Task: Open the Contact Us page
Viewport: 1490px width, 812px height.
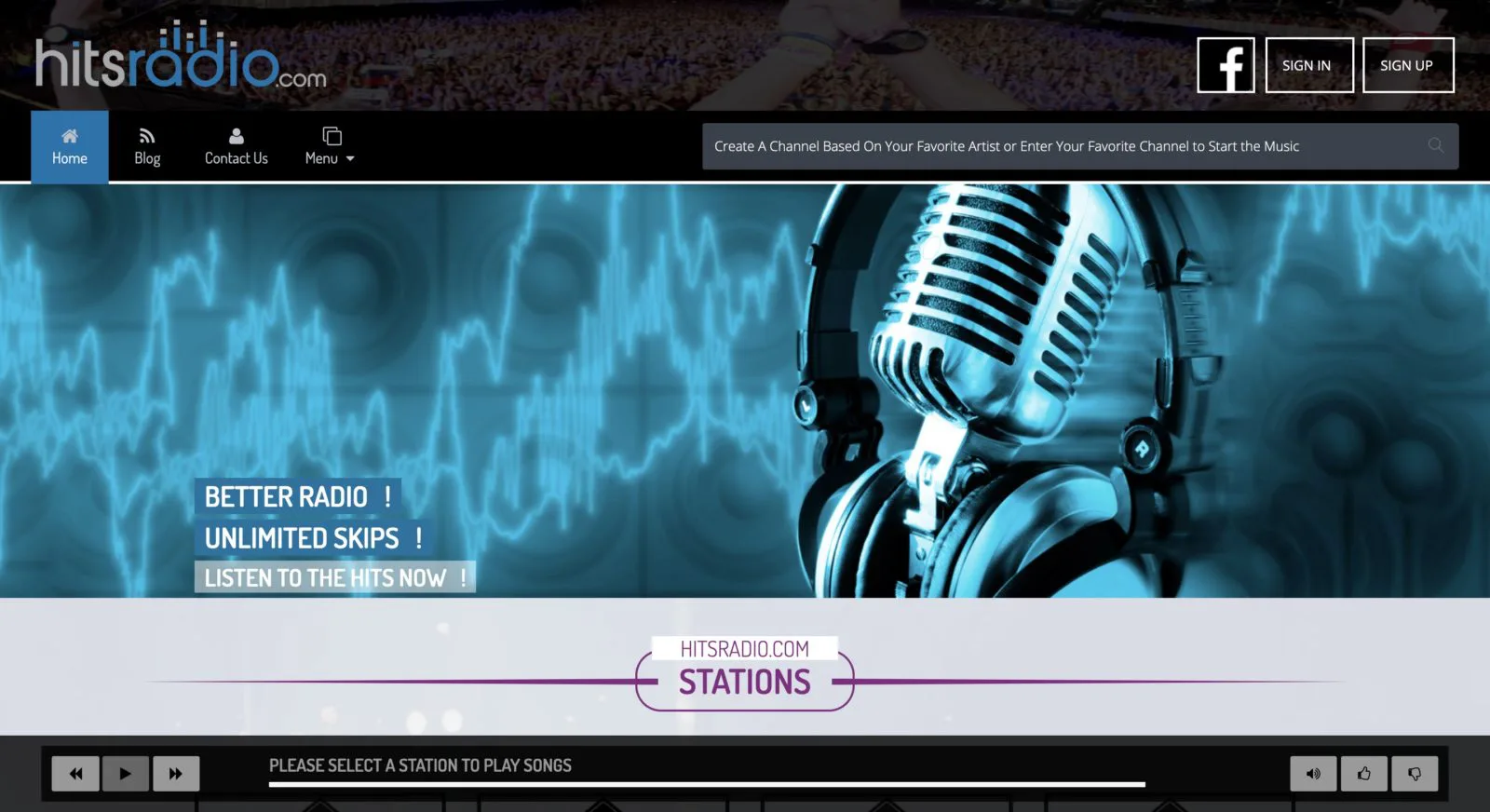Action: pyautogui.click(x=237, y=147)
